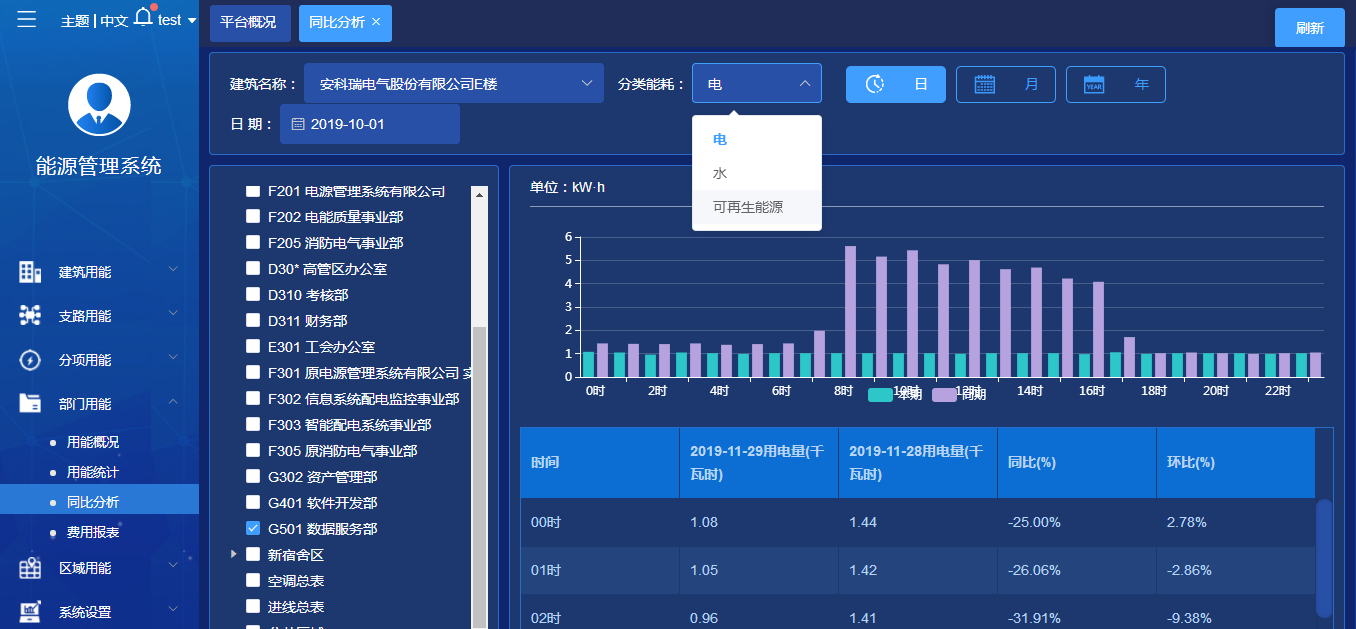Click the calendar icon in date field
The width and height of the screenshot is (1356, 629).
point(298,124)
